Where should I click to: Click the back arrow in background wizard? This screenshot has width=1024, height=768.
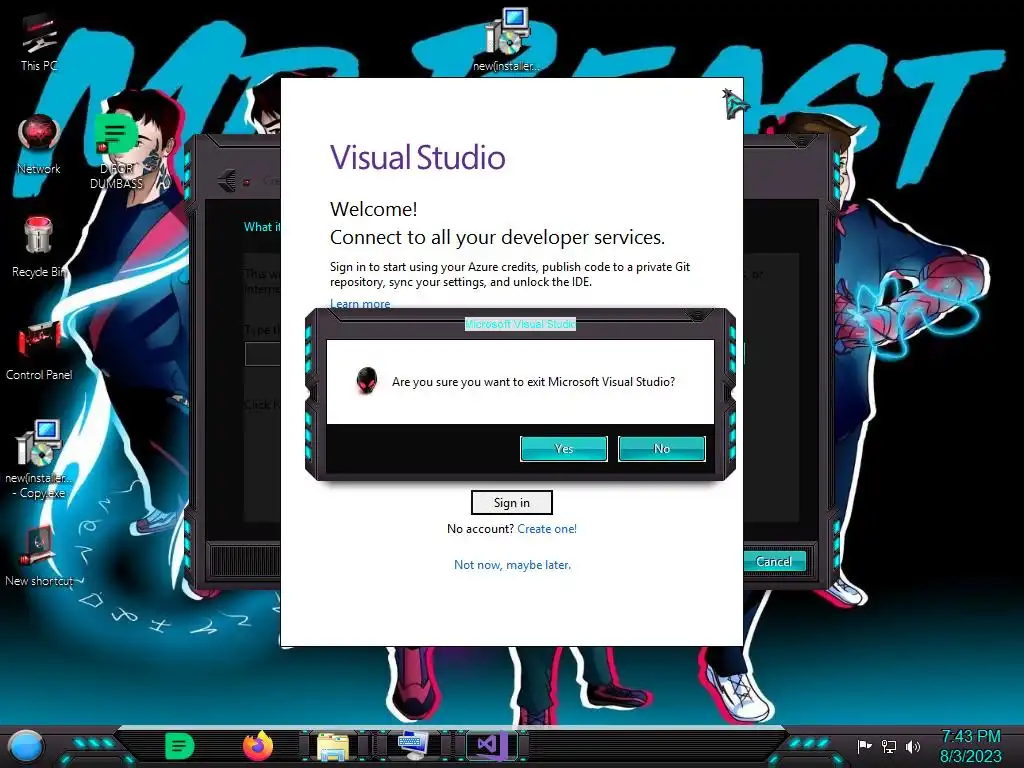coord(227,180)
